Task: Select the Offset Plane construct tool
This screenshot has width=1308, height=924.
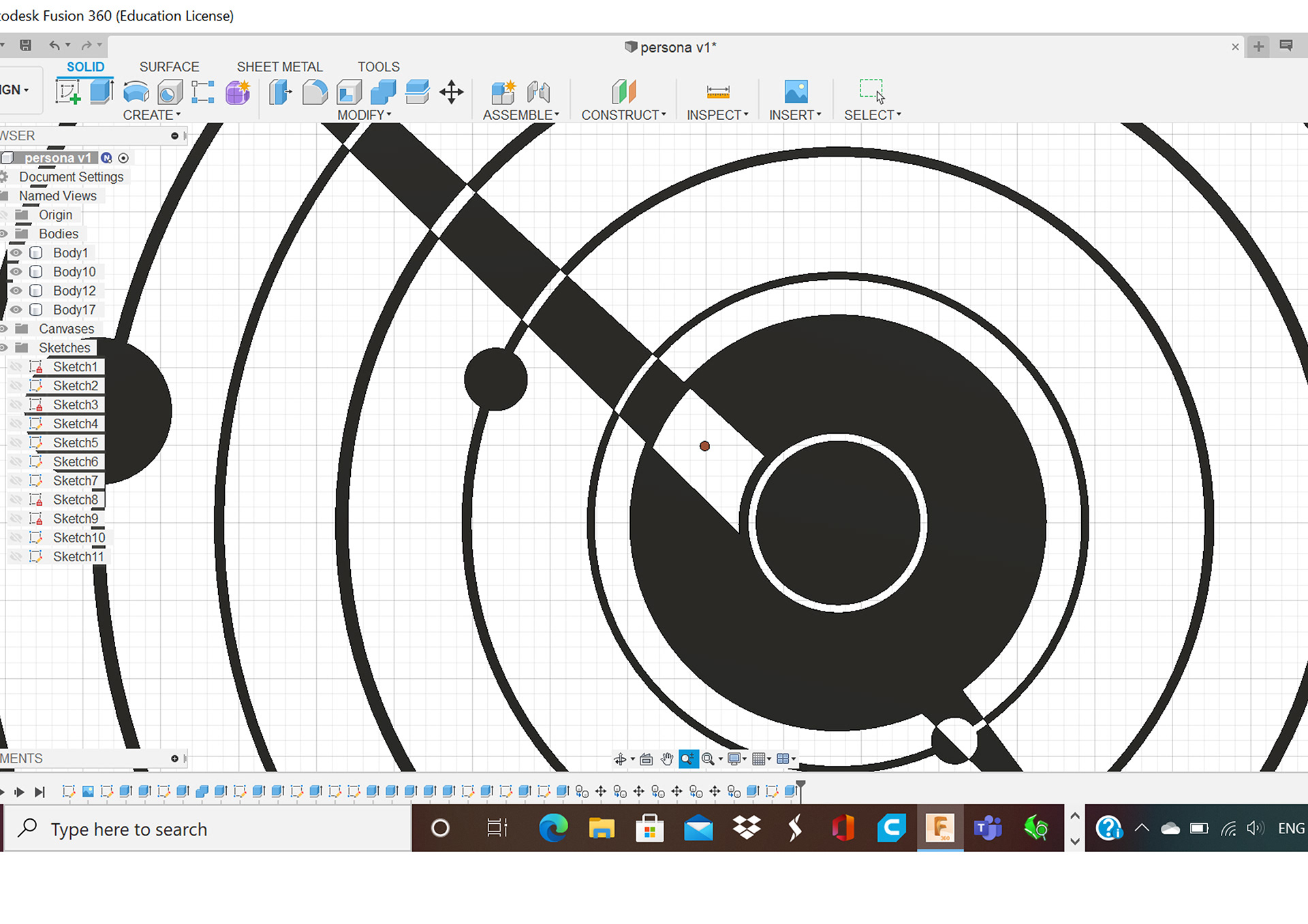Action: coord(623,91)
